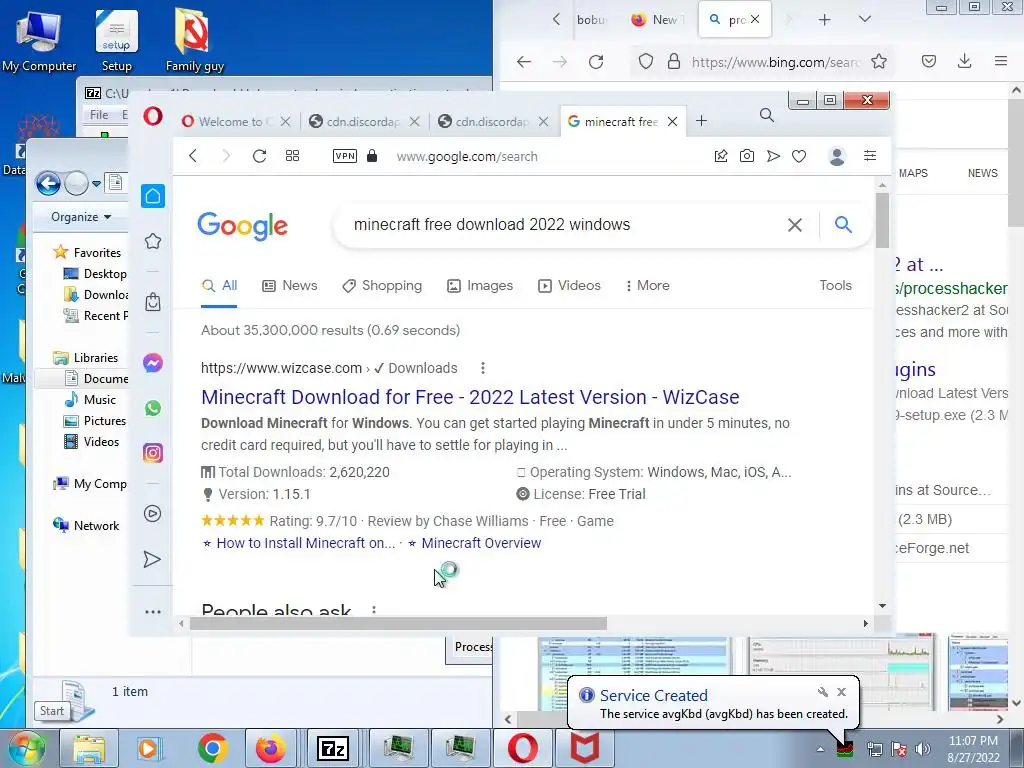Open Opera easy setup sliders icon

click(870, 155)
